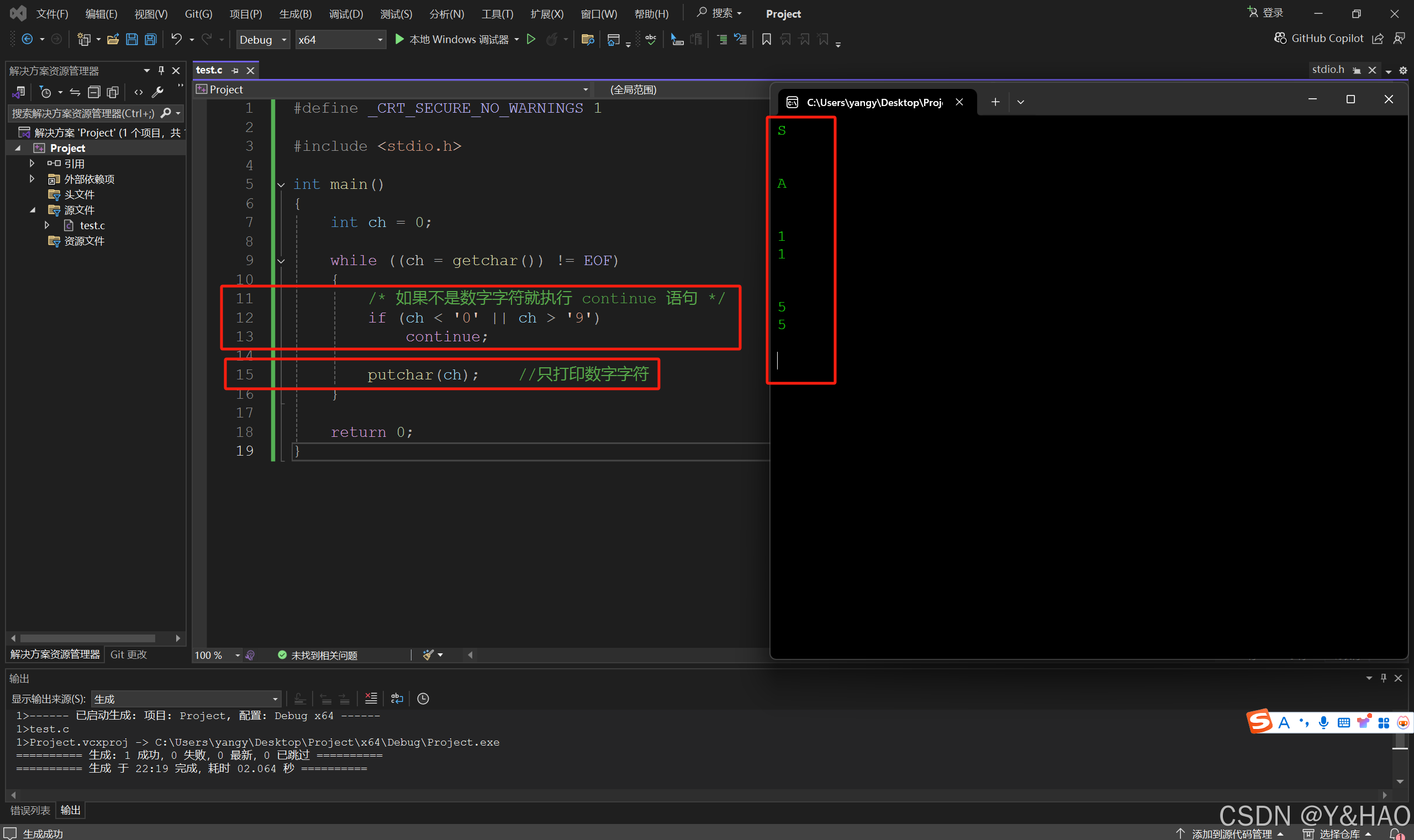
Task: Open the 生成(B) build menu
Action: coord(295,14)
